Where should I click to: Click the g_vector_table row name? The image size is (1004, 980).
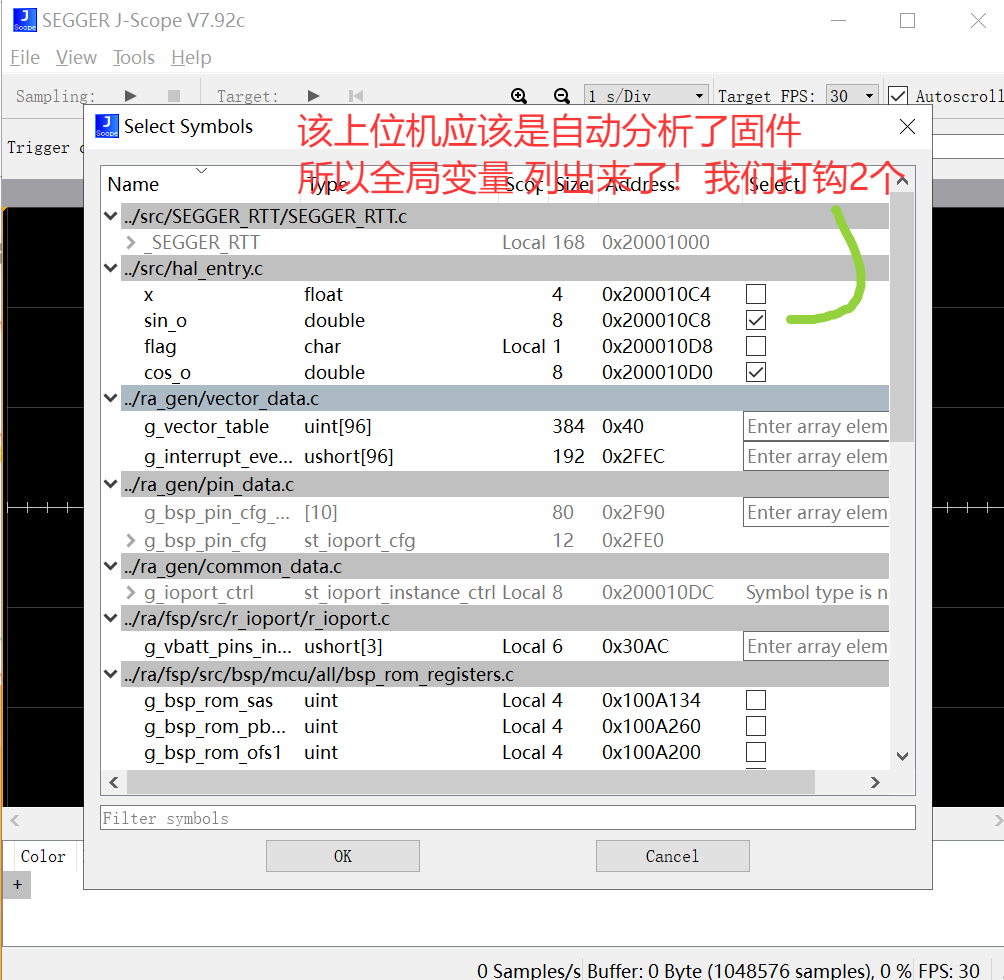(x=206, y=426)
